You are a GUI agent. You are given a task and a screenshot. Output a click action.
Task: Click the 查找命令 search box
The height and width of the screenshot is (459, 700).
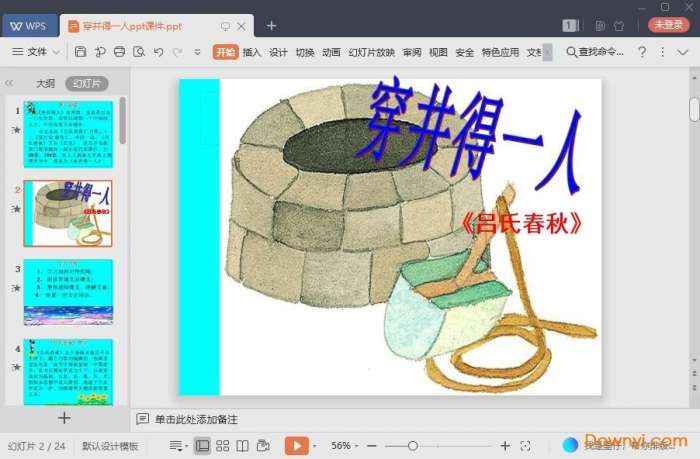pos(595,52)
